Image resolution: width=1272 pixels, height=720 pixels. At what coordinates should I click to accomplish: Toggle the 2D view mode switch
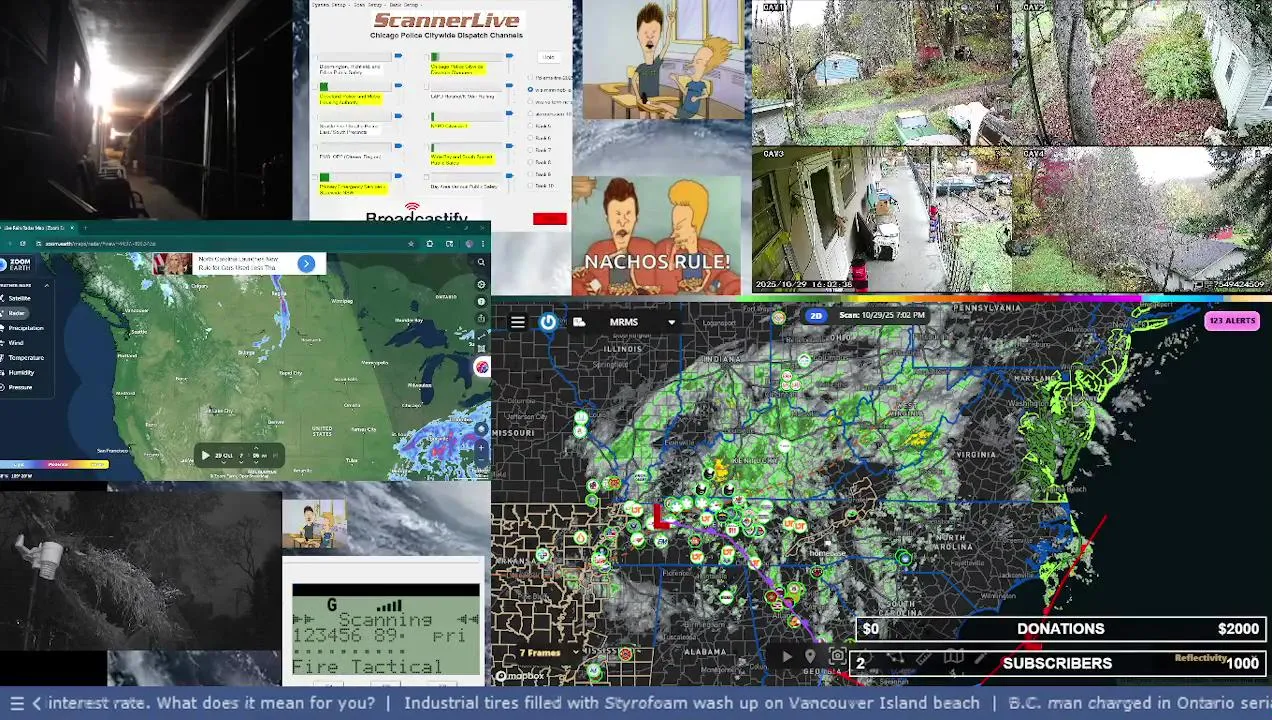816,315
